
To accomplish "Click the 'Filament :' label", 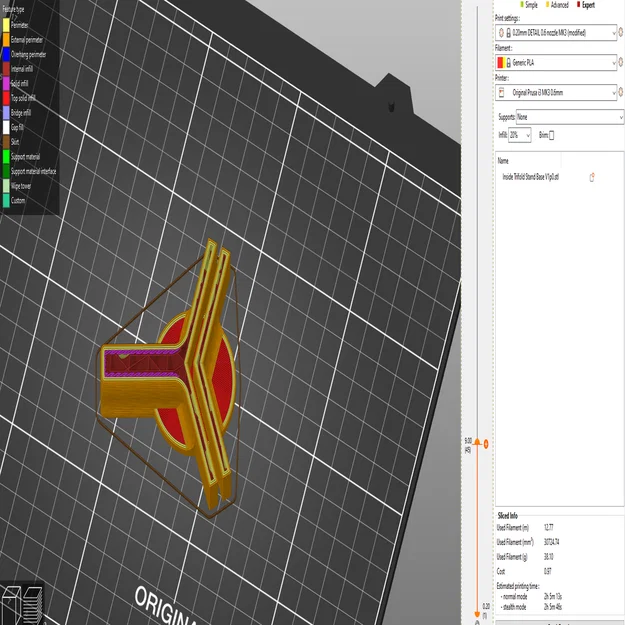I will pyautogui.click(x=503, y=48).
